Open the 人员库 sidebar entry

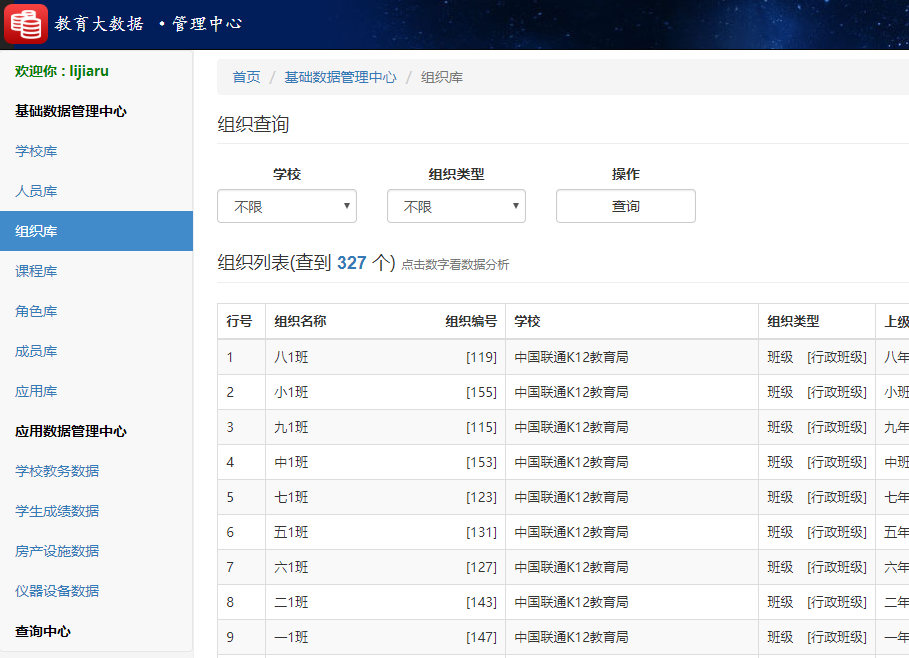click(36, 191)
